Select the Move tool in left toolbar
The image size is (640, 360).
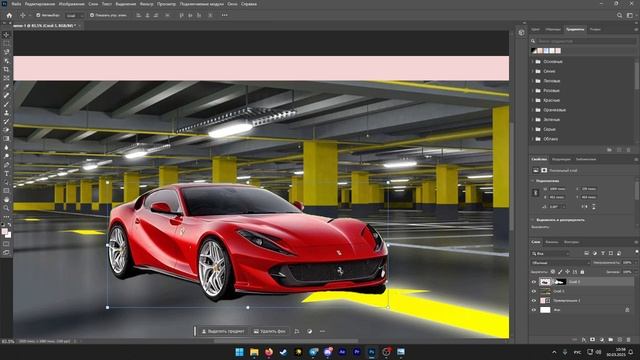tap(6, 35)
